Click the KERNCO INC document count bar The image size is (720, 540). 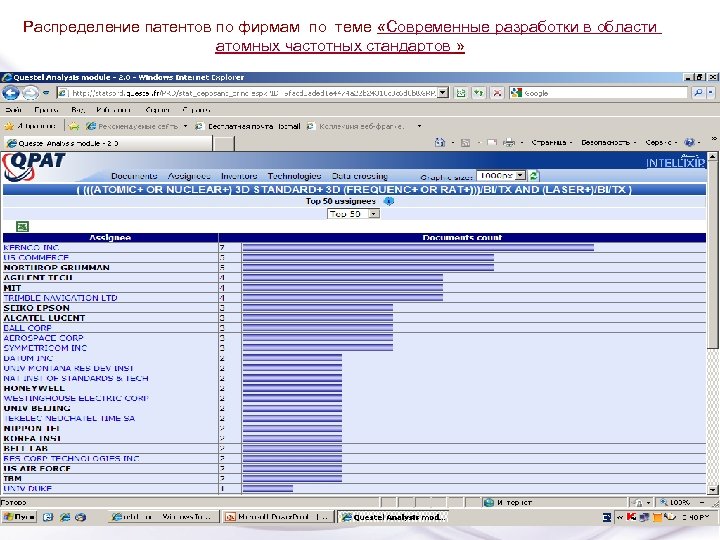pyautogui.click(x=418, y=248)
